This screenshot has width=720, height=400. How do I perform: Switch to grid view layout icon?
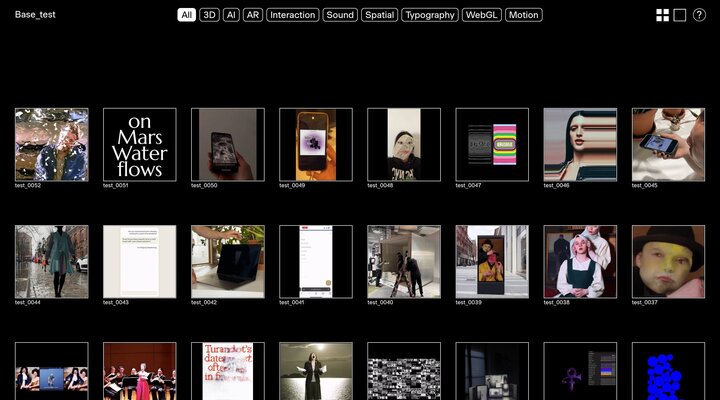click(x=662, y=15)
